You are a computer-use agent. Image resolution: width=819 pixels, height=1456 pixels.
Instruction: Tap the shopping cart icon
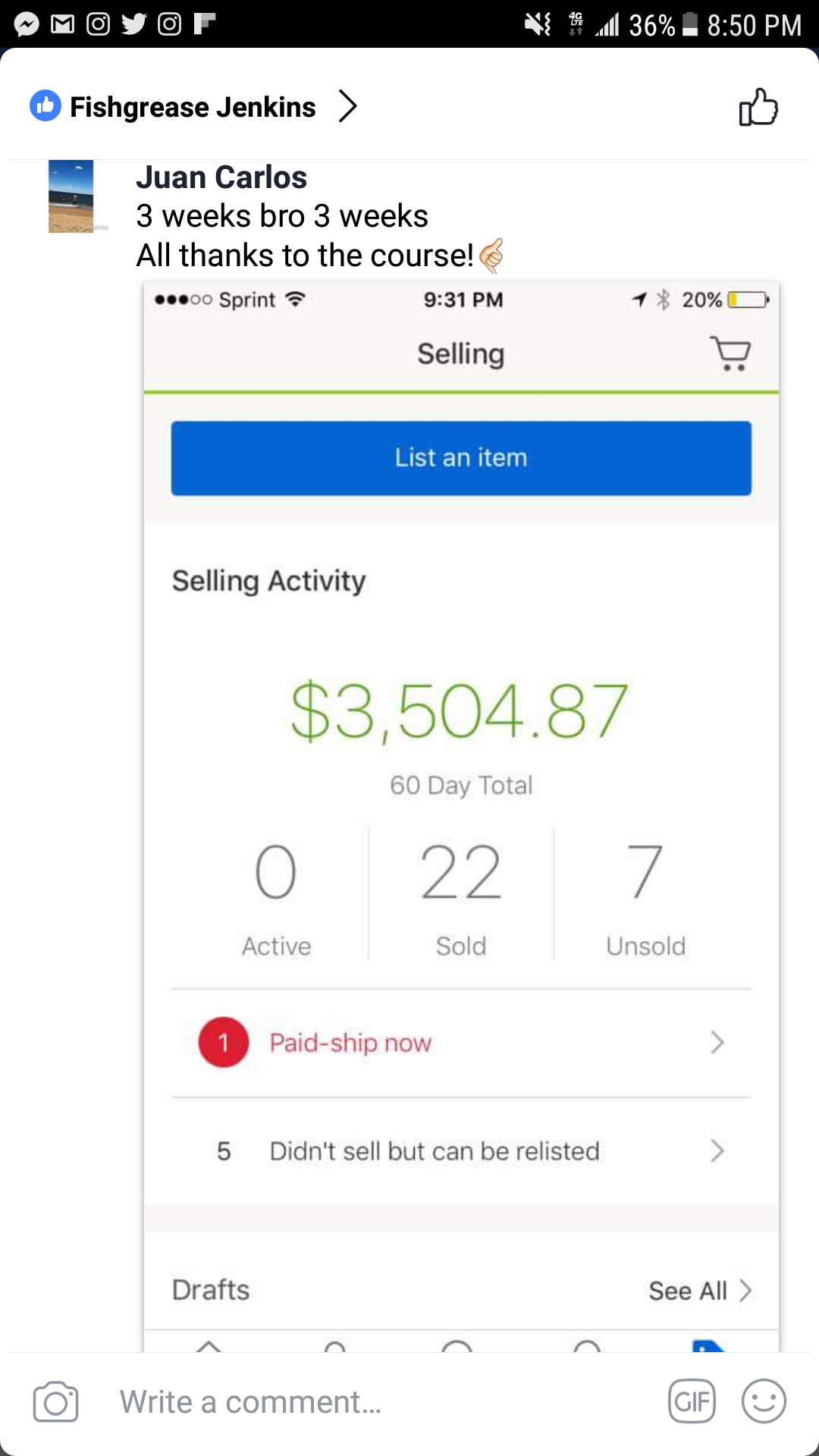[x=730, y=353]
